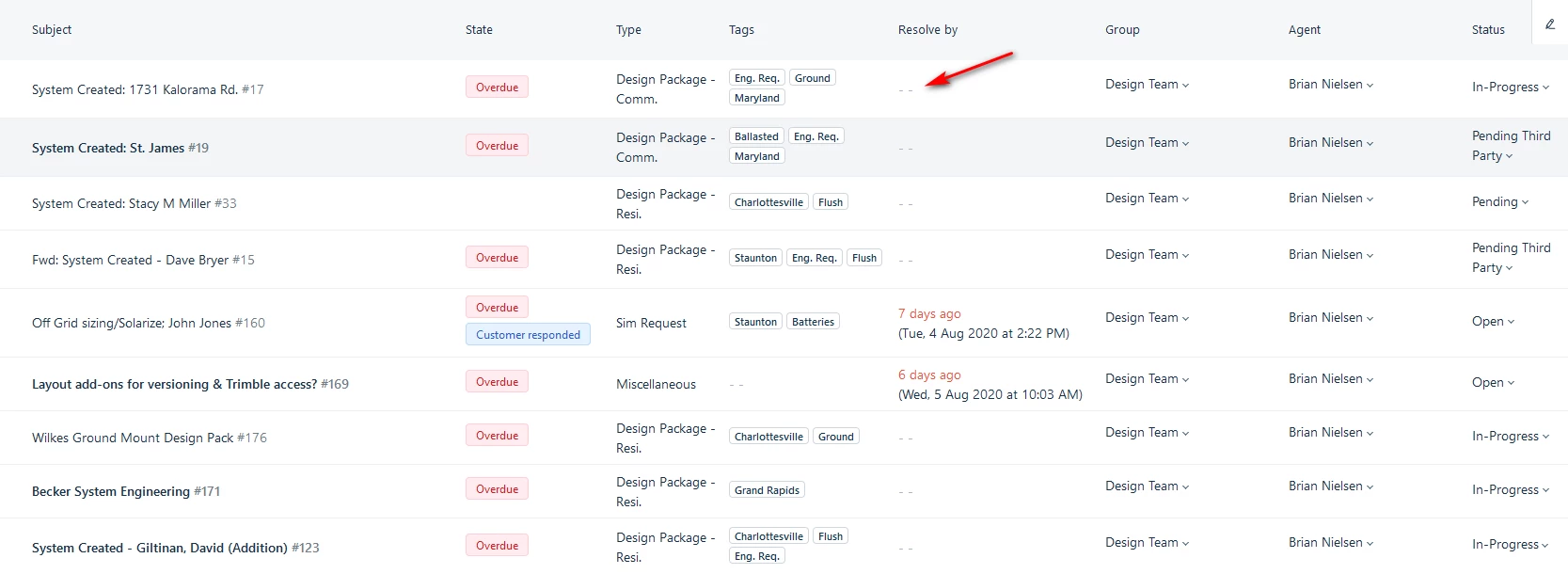Image resolution: width=1568 pixels, height=574 pixels.
Task: Open Pending Third Party status on Dave Bryer ticket
Action: (x=1511, y=258)
